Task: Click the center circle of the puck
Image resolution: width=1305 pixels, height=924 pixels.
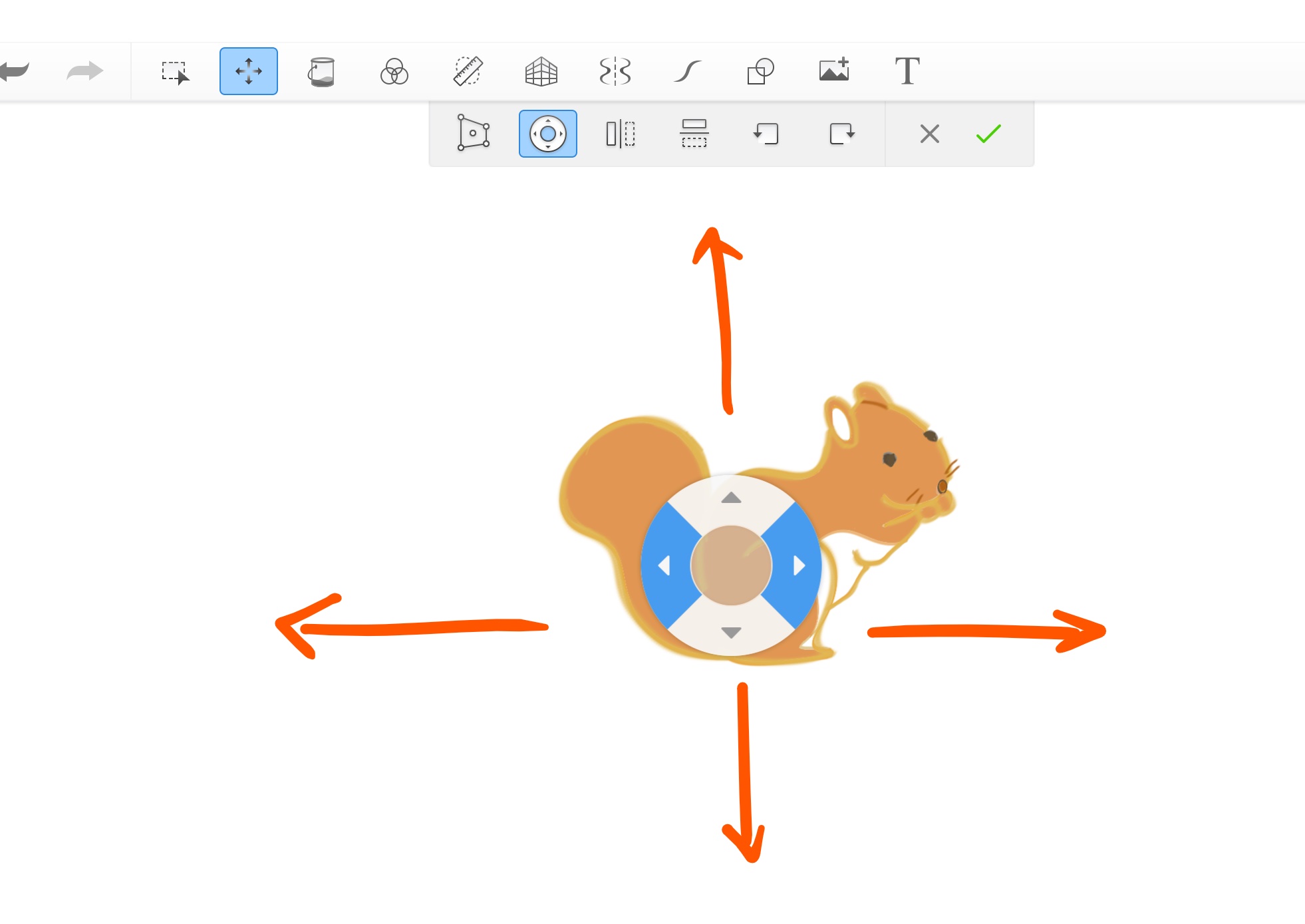Action: click(731, 565)
